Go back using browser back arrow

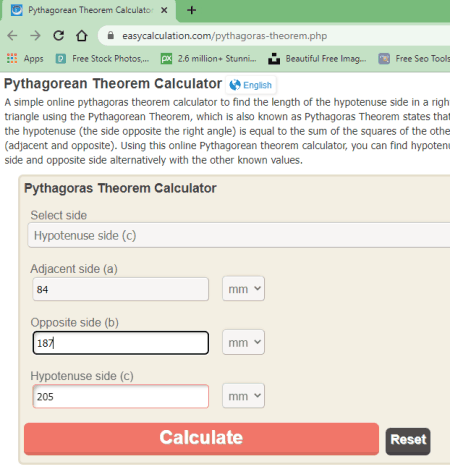[12, 35]
